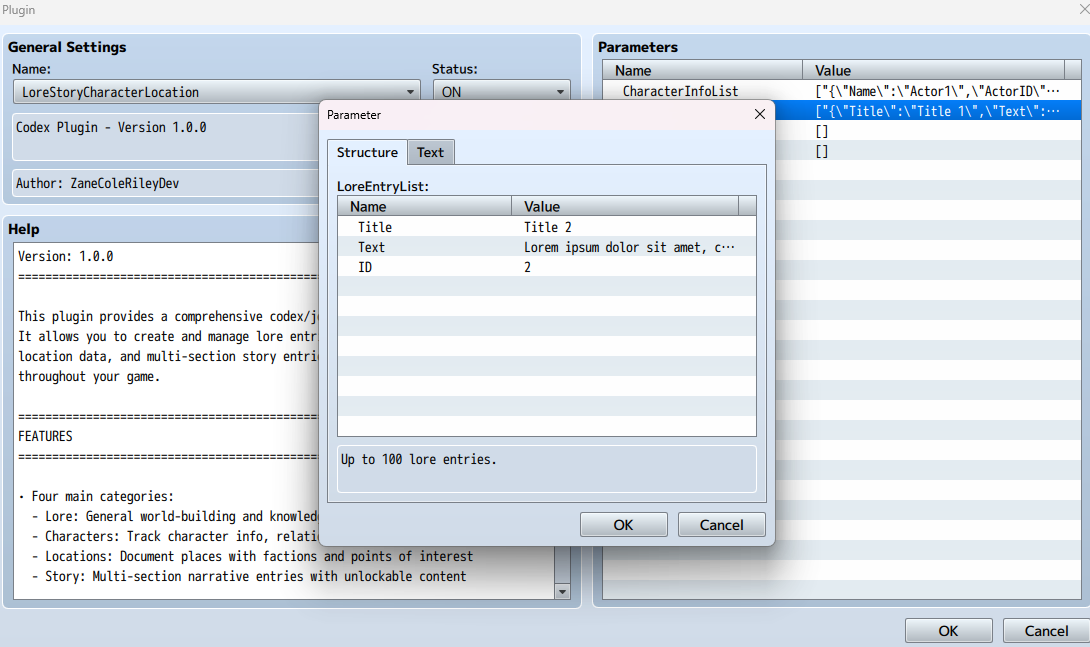Select the Structure tab

(x=367, y=152)
